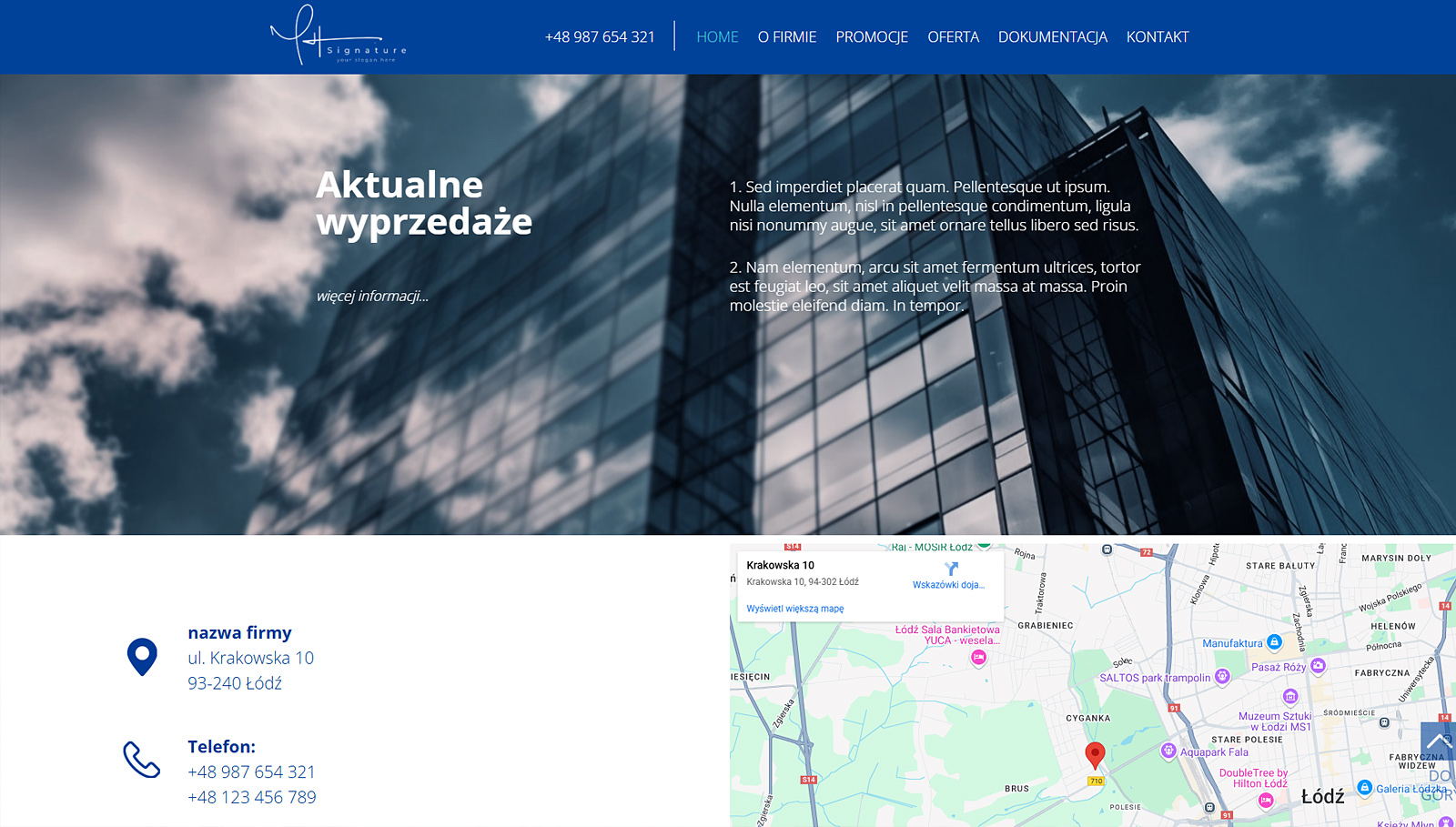Click the Aquapark Fala marker on the map
Viewport: 1456px width, 827px height.
click(x=1168, y=751)
